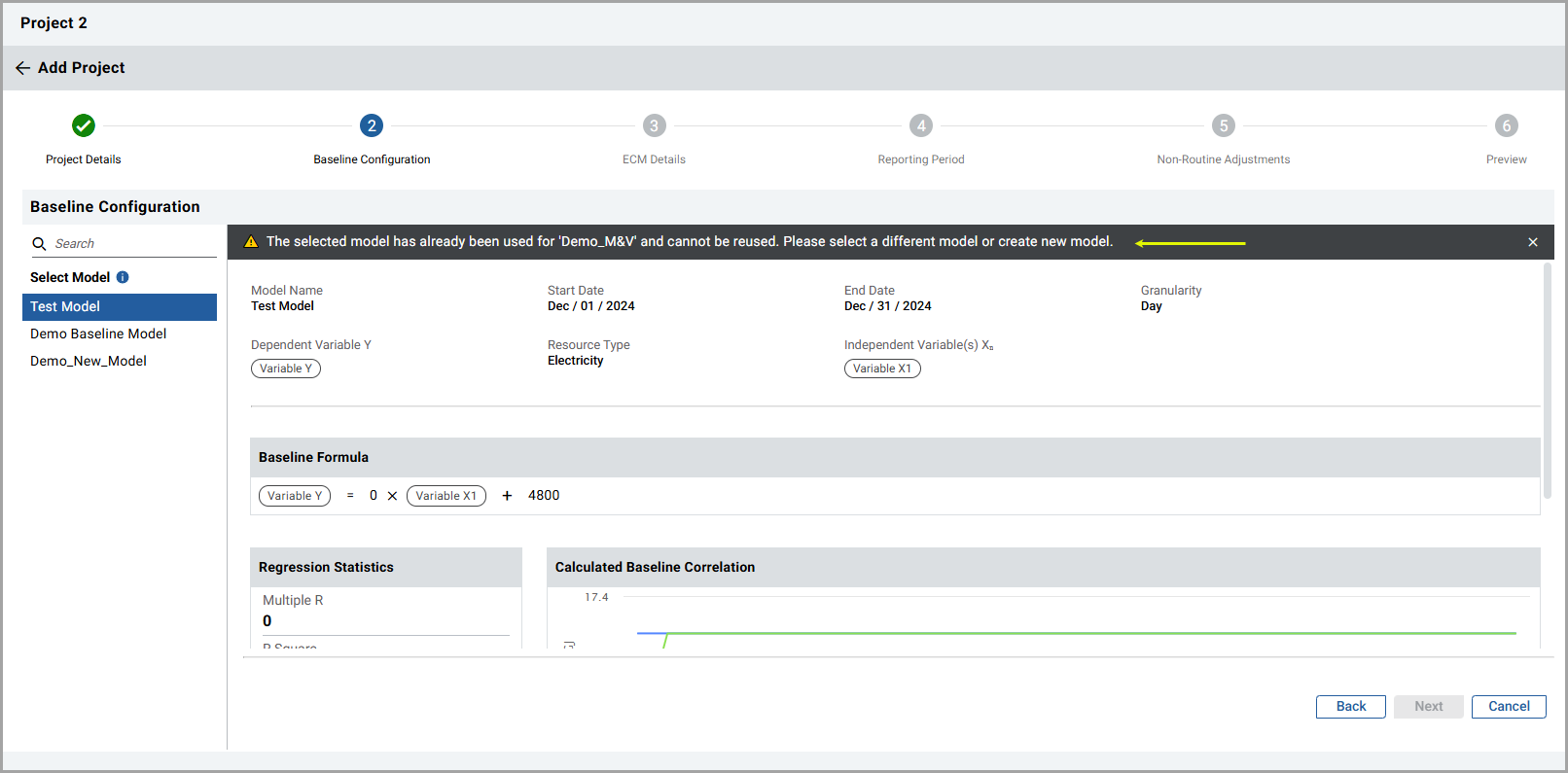Click the vertical scrollbar of details panel
The image size is (1568, 773).
pos(1547,379)
